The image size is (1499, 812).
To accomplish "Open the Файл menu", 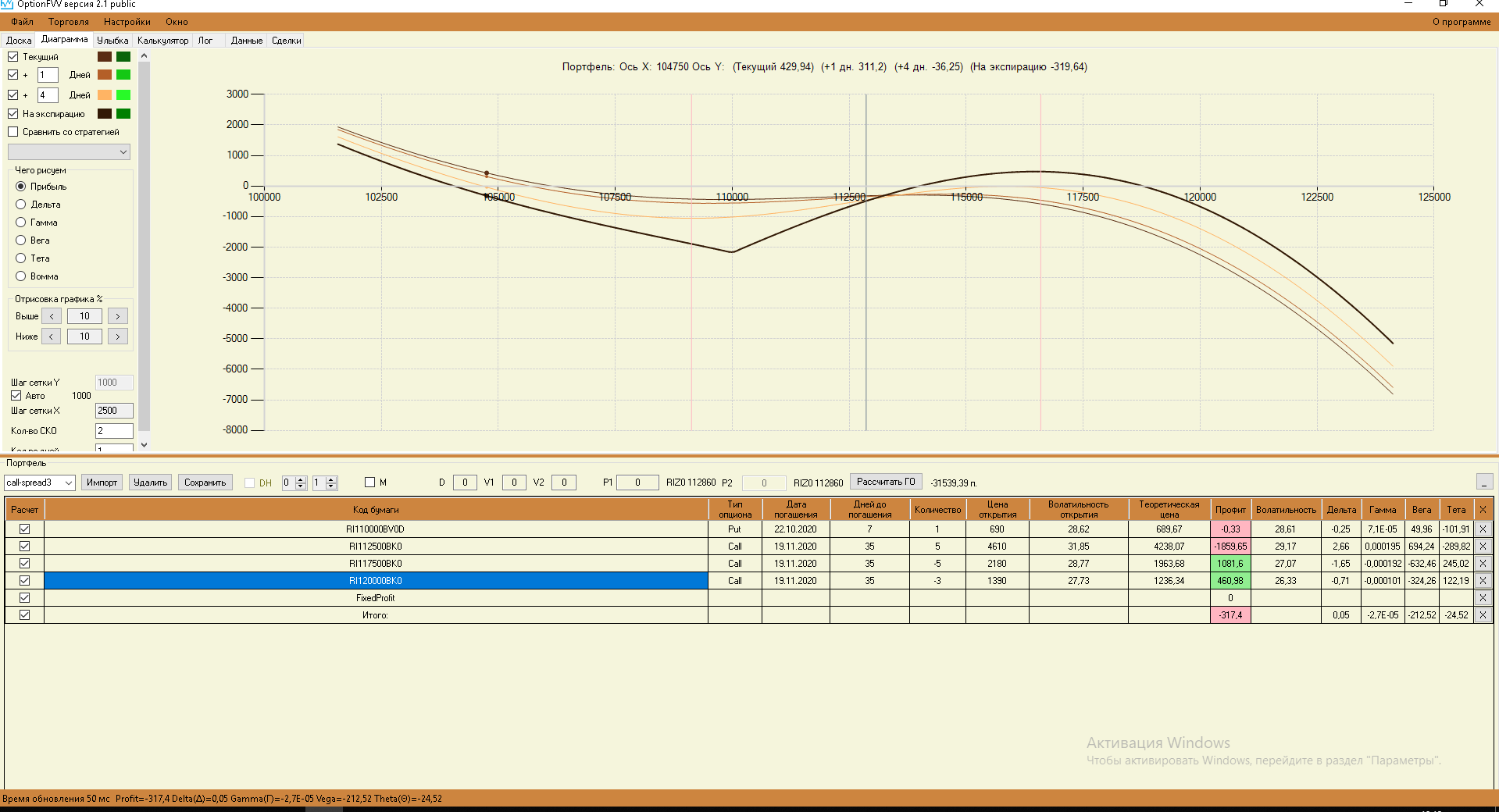I will [x=23, y=22].
